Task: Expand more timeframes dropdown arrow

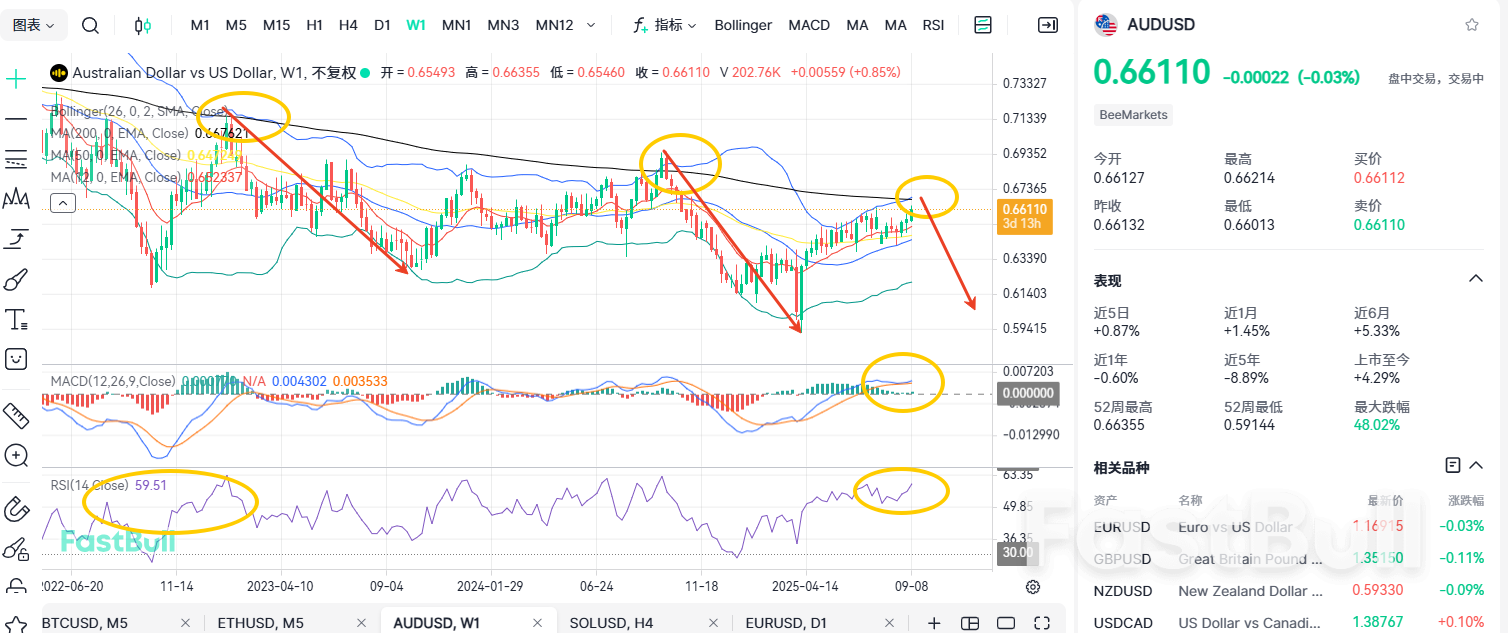Action: coord(590,26)
